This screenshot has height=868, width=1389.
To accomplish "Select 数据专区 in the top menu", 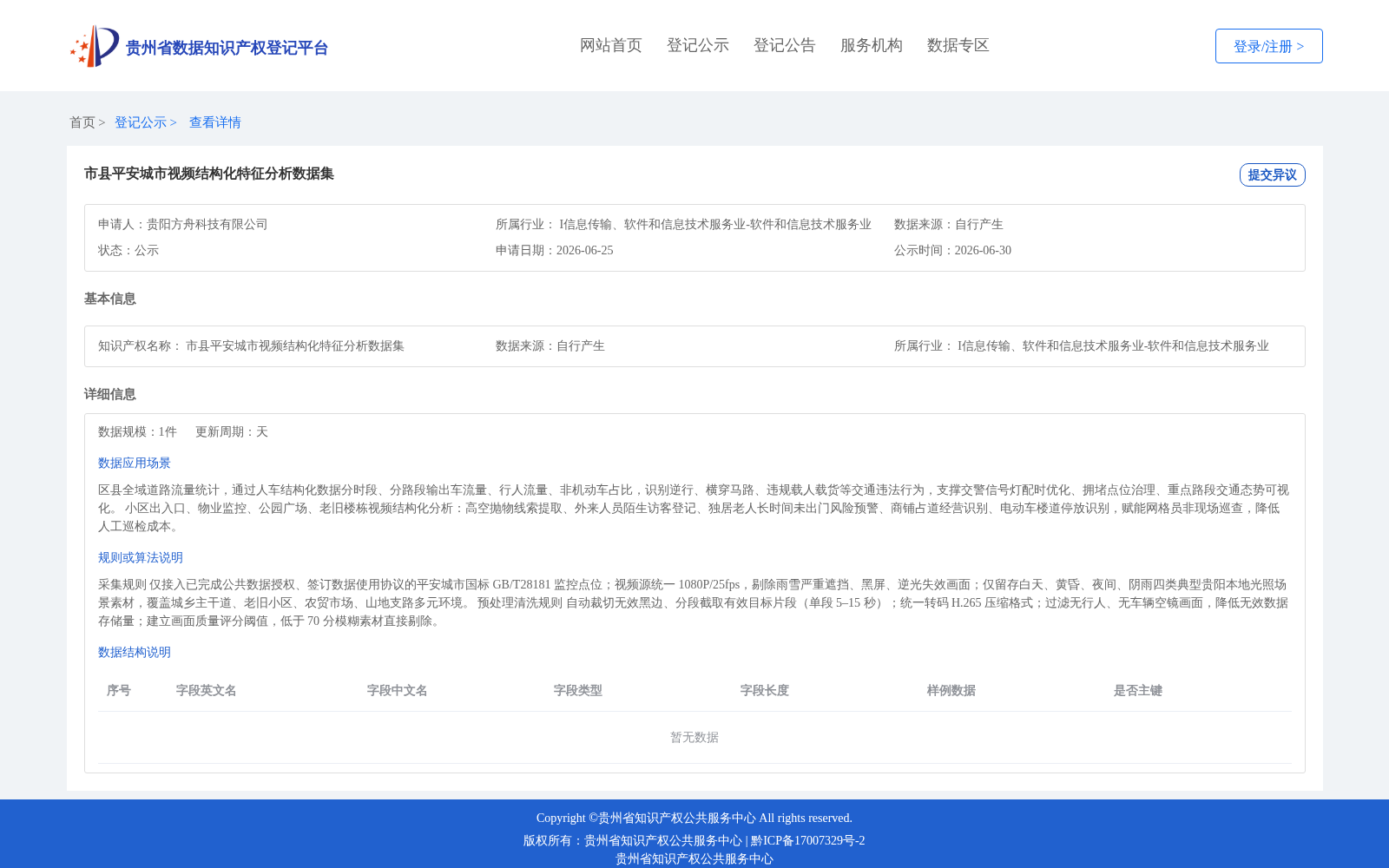I will [x=958, y=45].
